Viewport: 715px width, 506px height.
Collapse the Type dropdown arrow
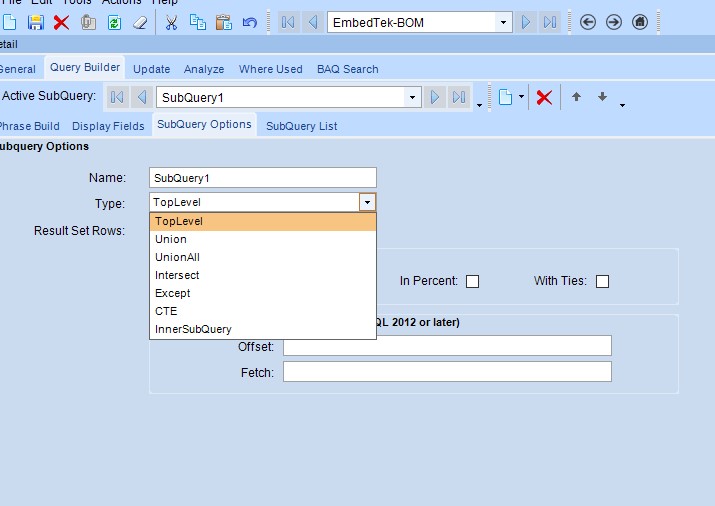coord(367,202)
